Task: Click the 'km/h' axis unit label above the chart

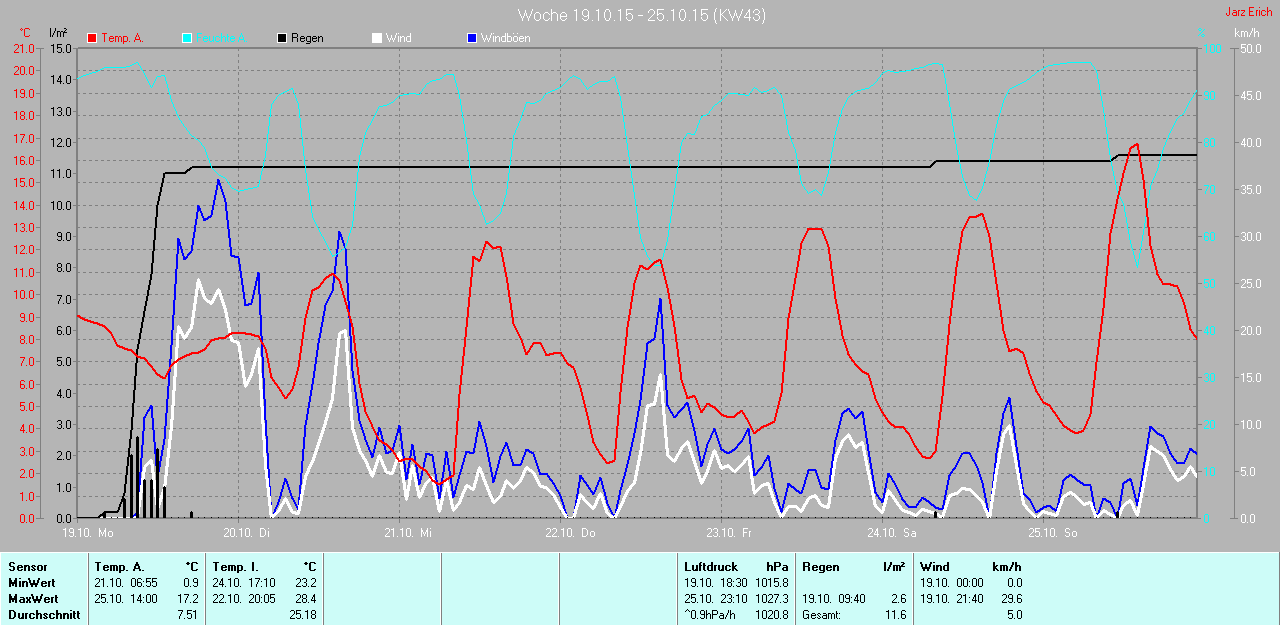Action: pos(1246,33)
